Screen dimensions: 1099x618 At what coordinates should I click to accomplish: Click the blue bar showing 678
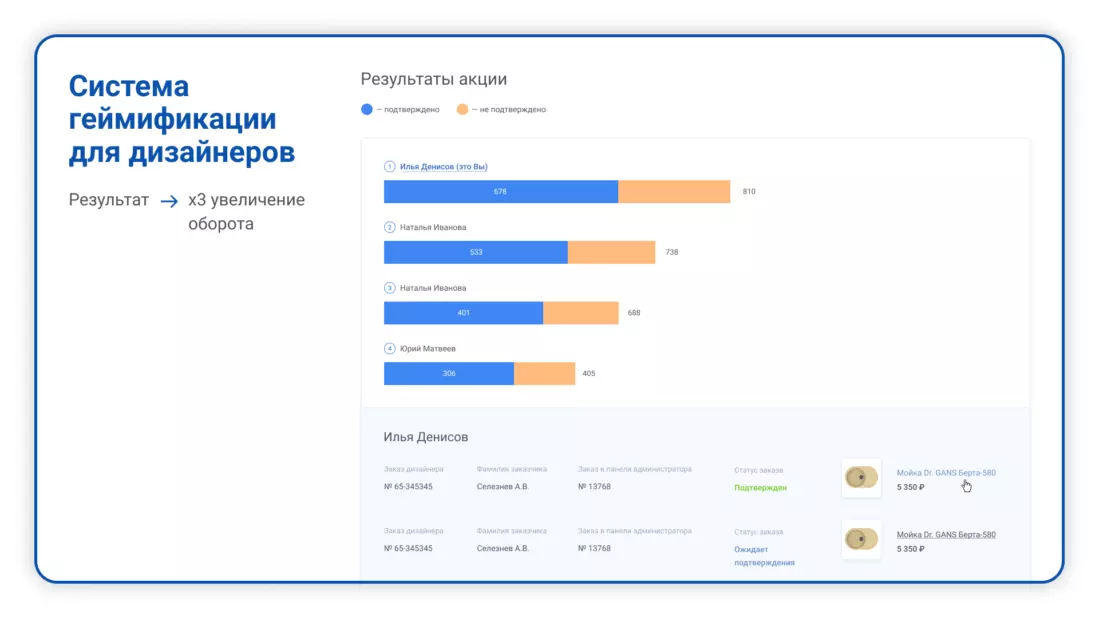(501, 191)
